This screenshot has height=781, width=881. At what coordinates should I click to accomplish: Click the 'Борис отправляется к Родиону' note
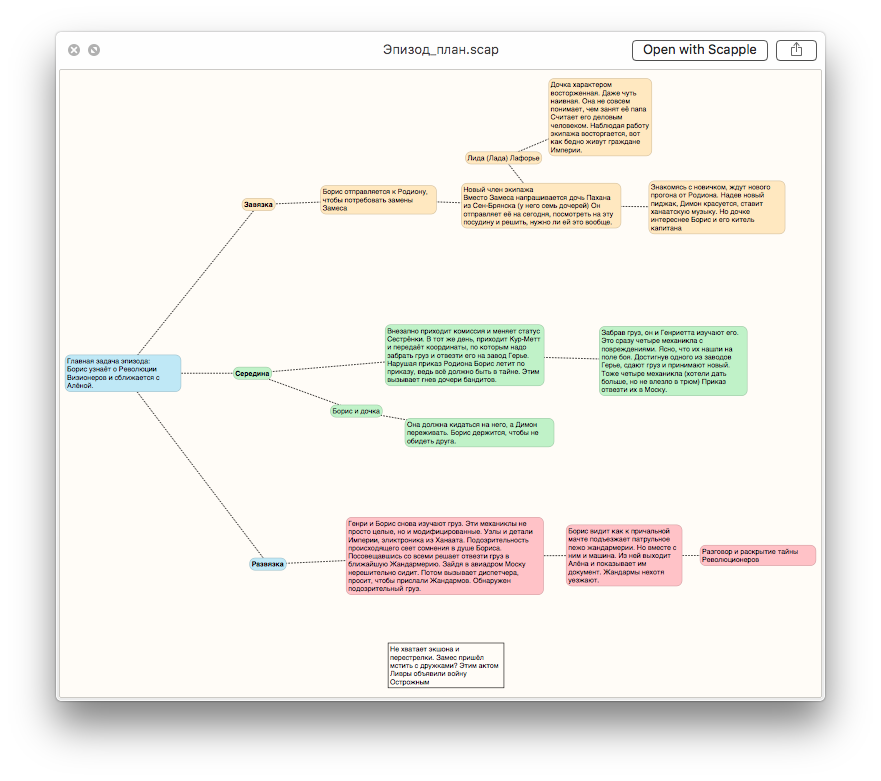click(379, 200)
